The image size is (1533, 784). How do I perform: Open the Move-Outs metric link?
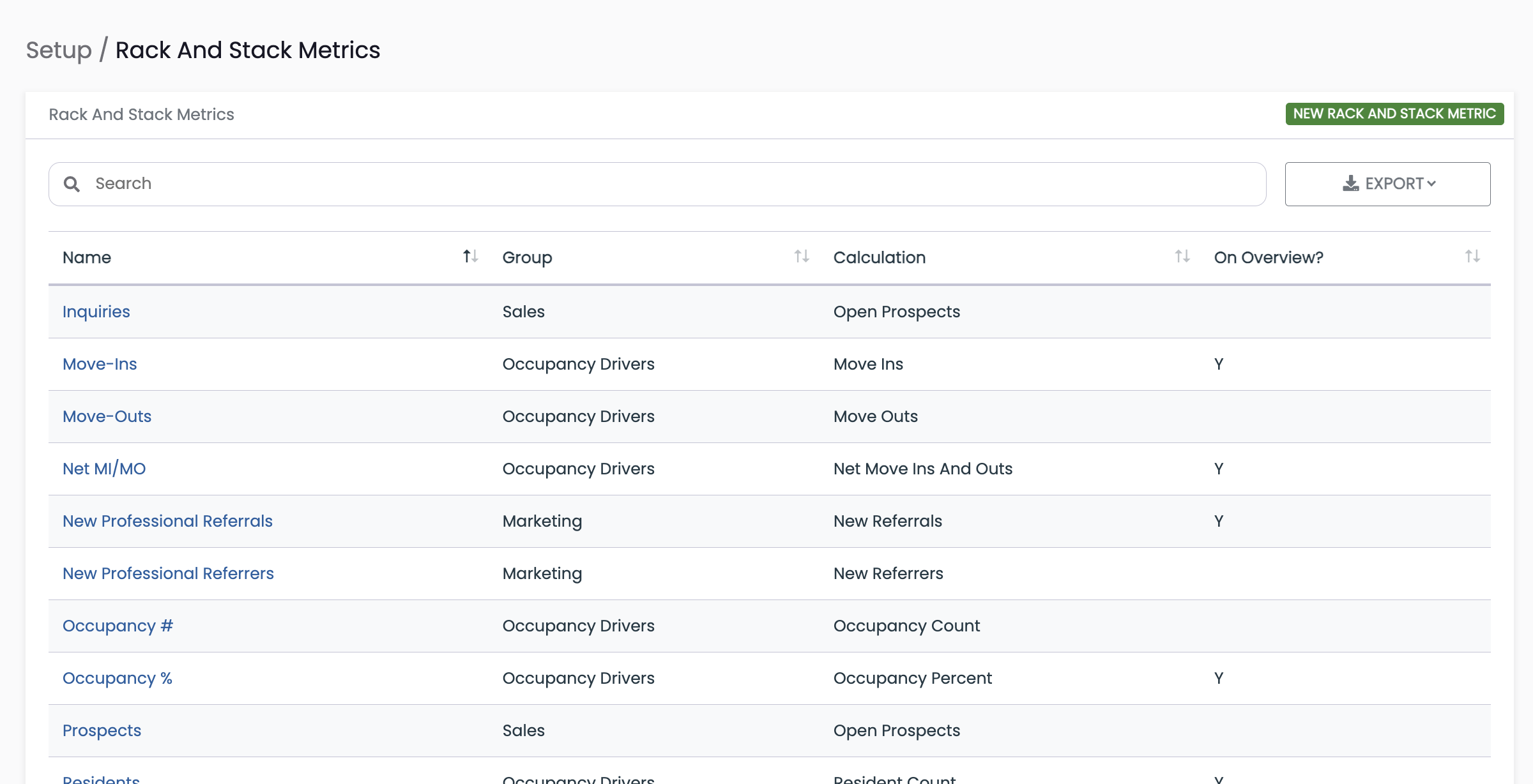click(x=107, y=416)
